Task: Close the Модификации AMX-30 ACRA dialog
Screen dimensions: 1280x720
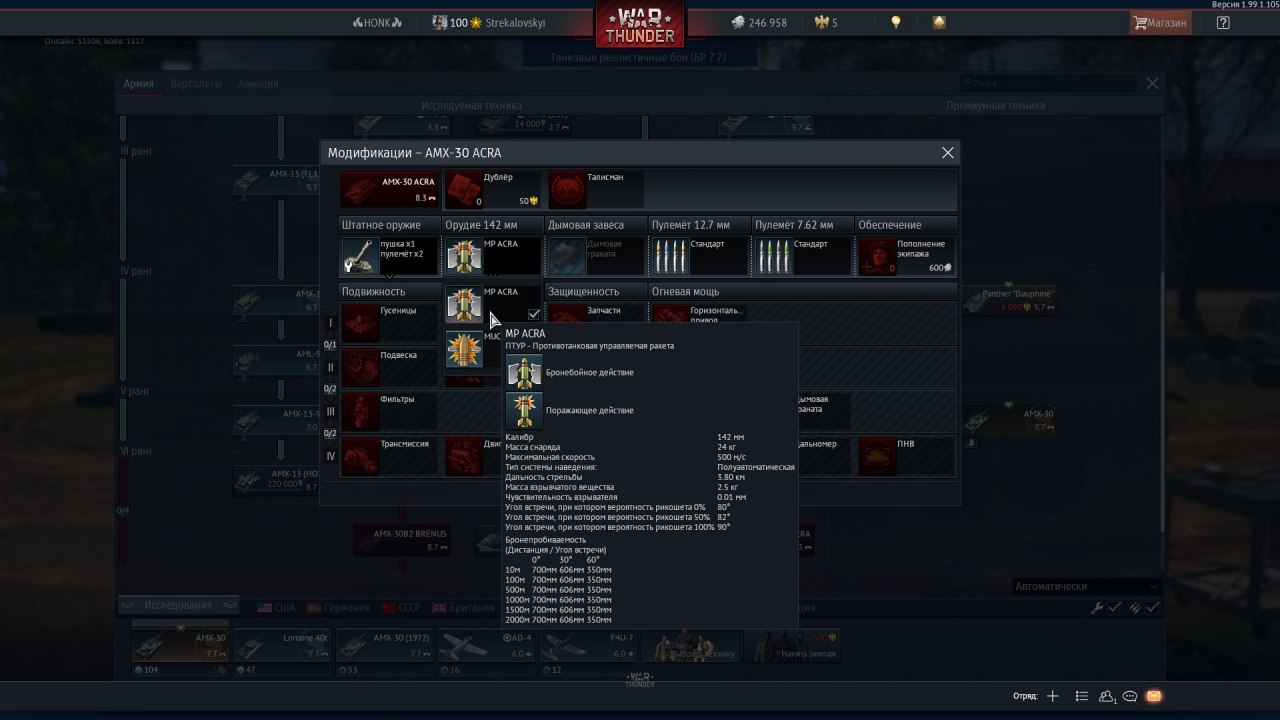Action: tap(948, 153)
